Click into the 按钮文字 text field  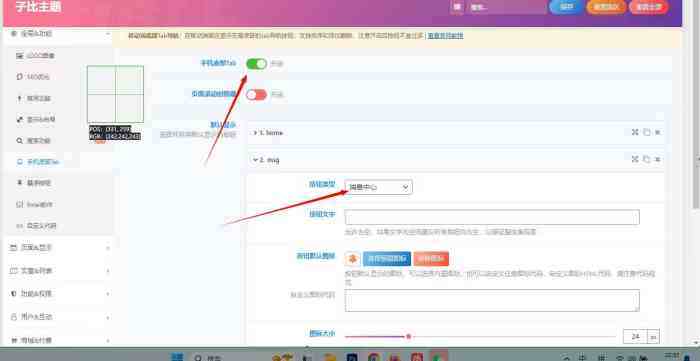492,217
